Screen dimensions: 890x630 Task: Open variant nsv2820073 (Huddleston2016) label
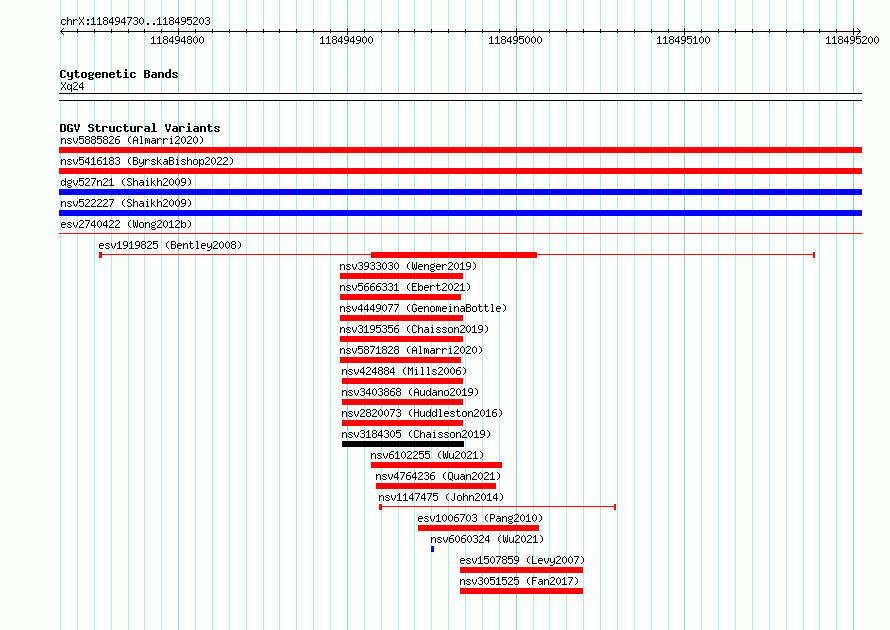pyautogui.click(x=422, y=413)
